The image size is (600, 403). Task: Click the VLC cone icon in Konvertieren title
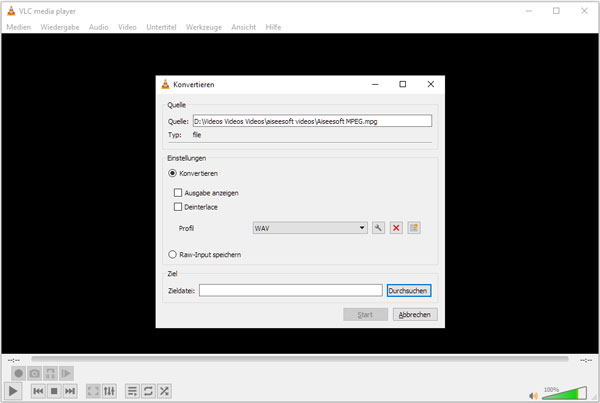[165, 84]
